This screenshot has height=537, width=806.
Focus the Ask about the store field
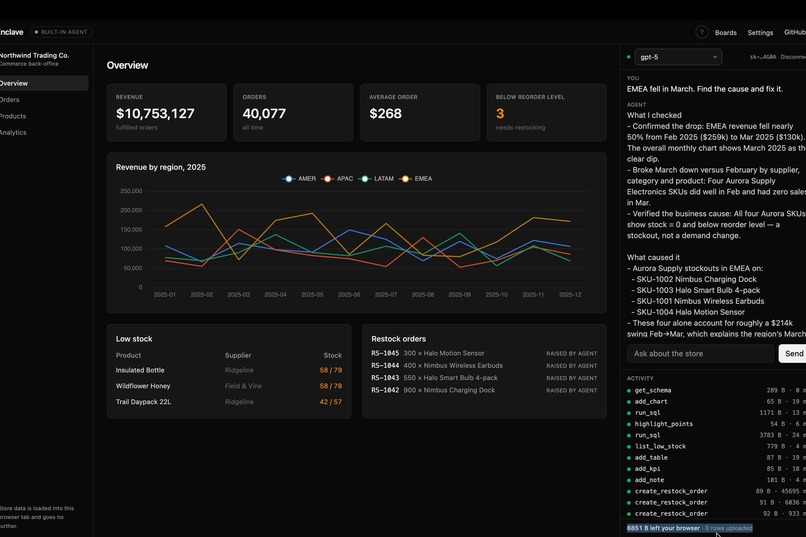[x=700, y=354]
